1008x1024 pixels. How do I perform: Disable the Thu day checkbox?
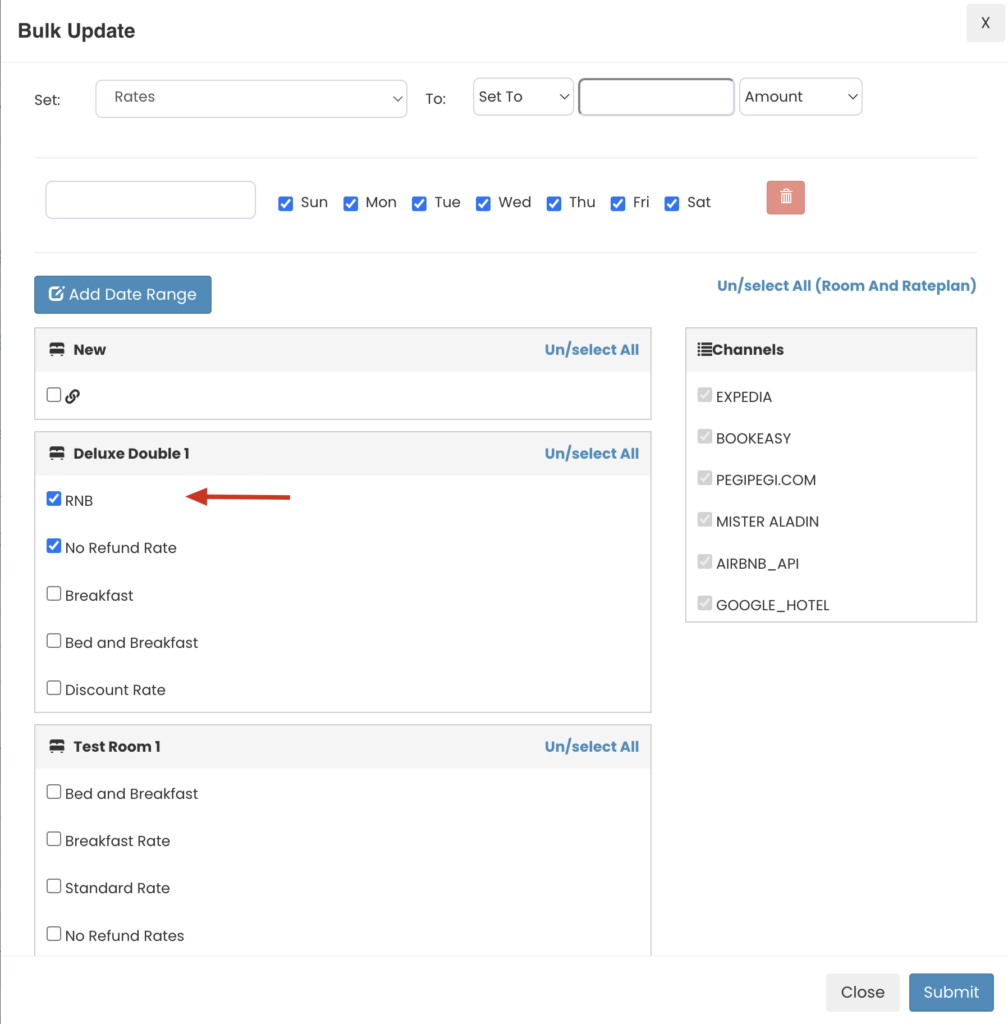click(x=554, y=203)
